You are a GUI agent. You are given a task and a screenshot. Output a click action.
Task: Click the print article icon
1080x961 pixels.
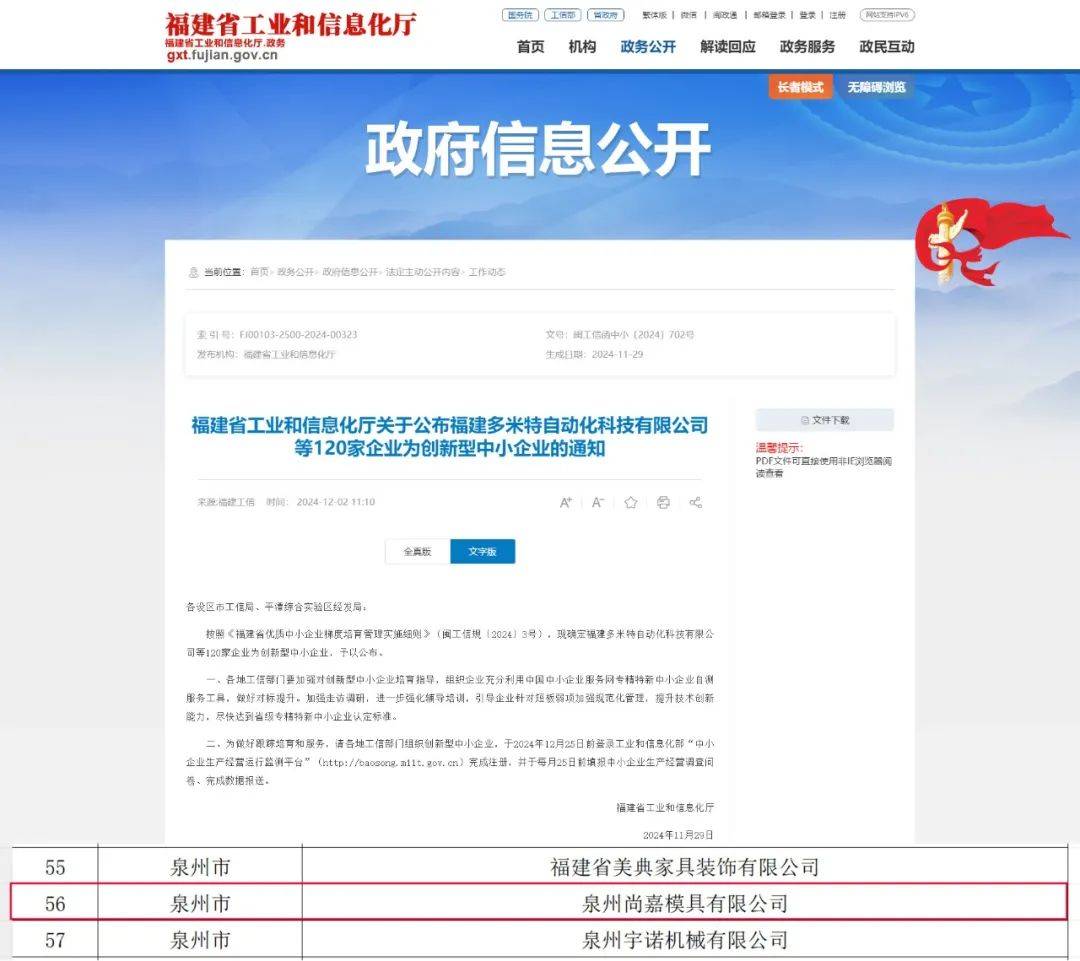(x=663, y=502)
